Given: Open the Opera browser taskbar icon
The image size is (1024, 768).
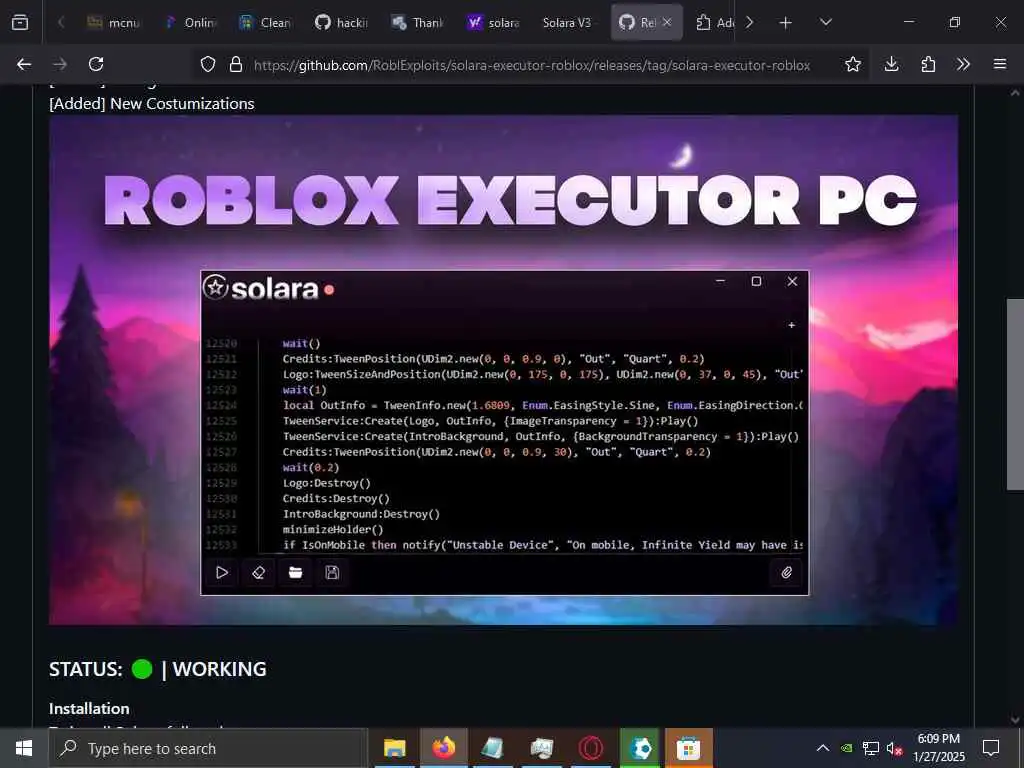Looking at the screenshot, I should (x=591, y=748).
